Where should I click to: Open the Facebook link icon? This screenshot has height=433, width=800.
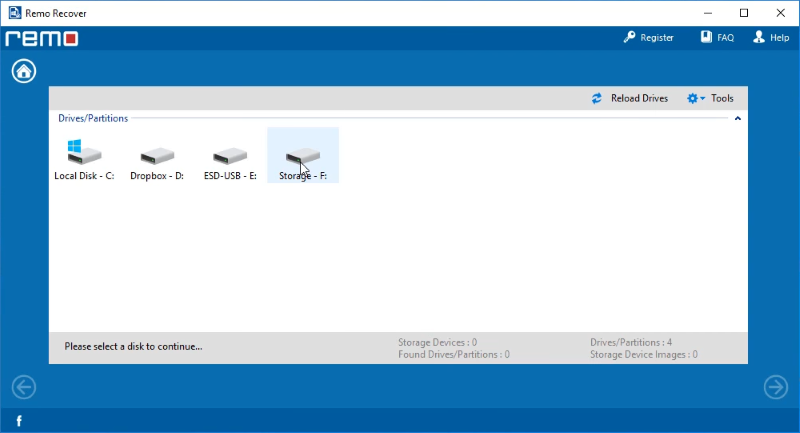pos(19,421)
